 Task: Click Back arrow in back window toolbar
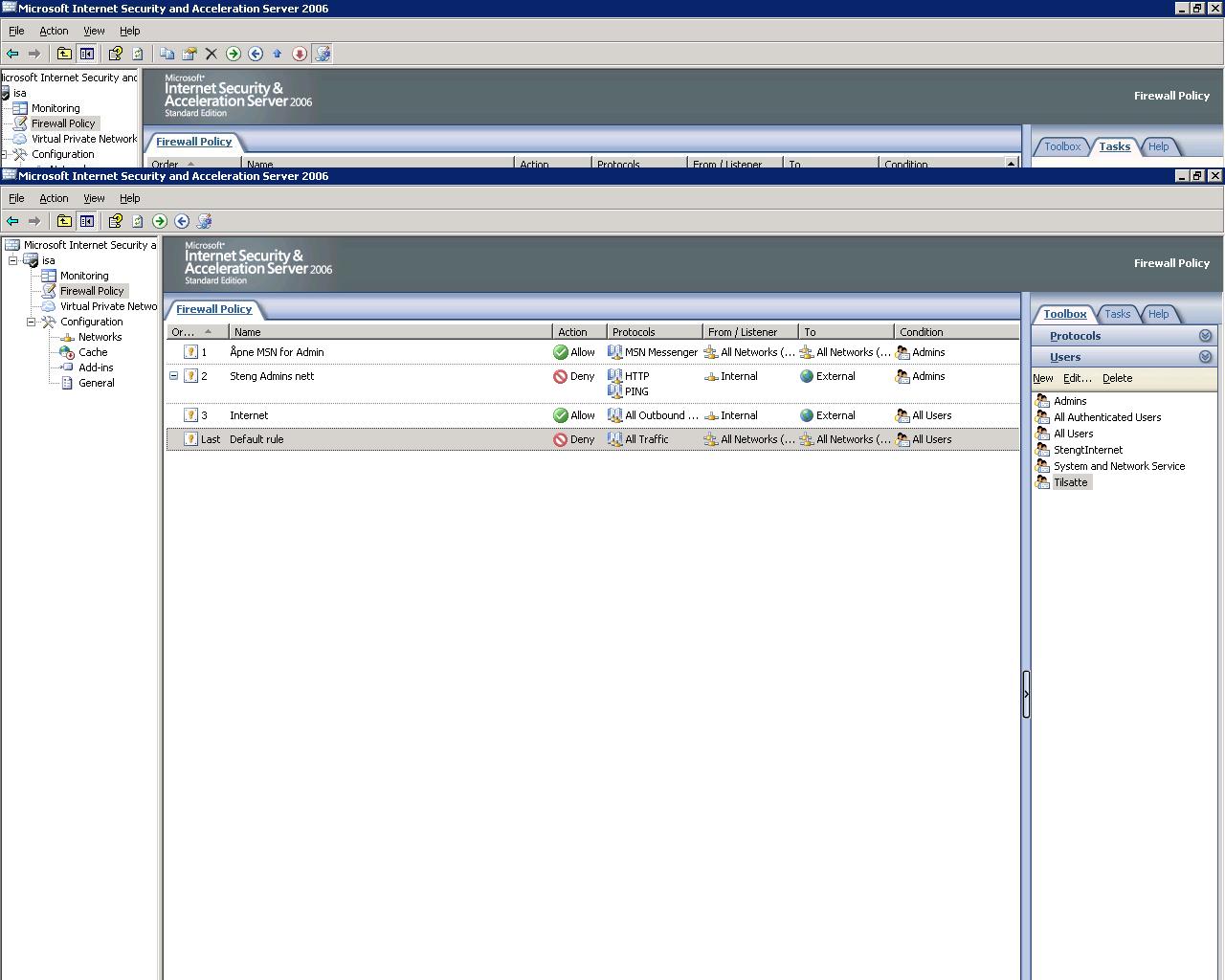12,54
